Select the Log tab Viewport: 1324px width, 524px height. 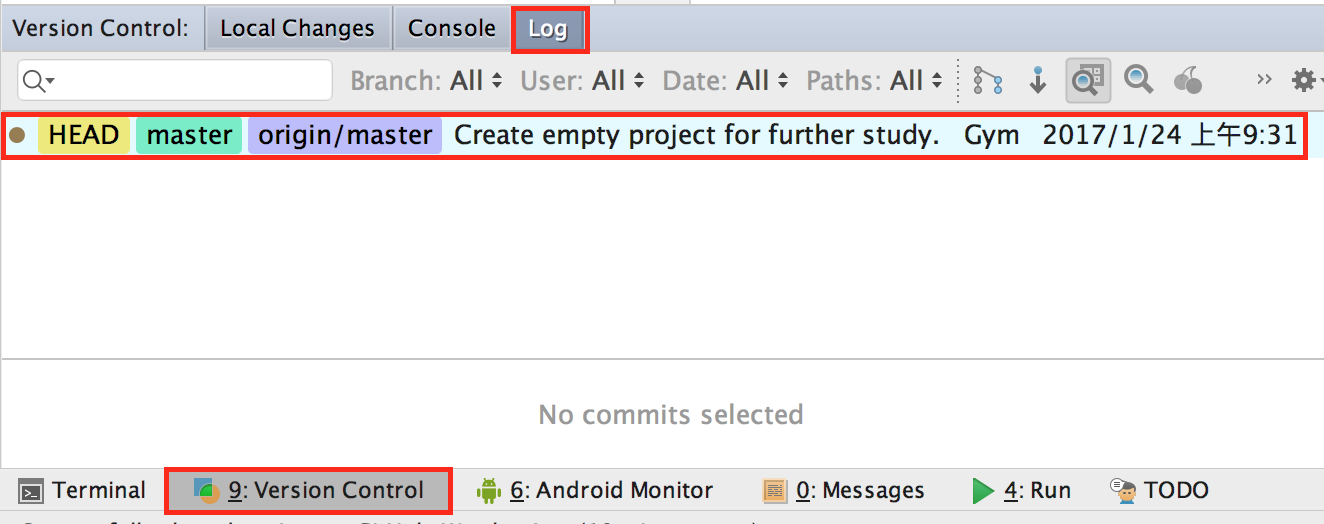[x=548, y=30]
